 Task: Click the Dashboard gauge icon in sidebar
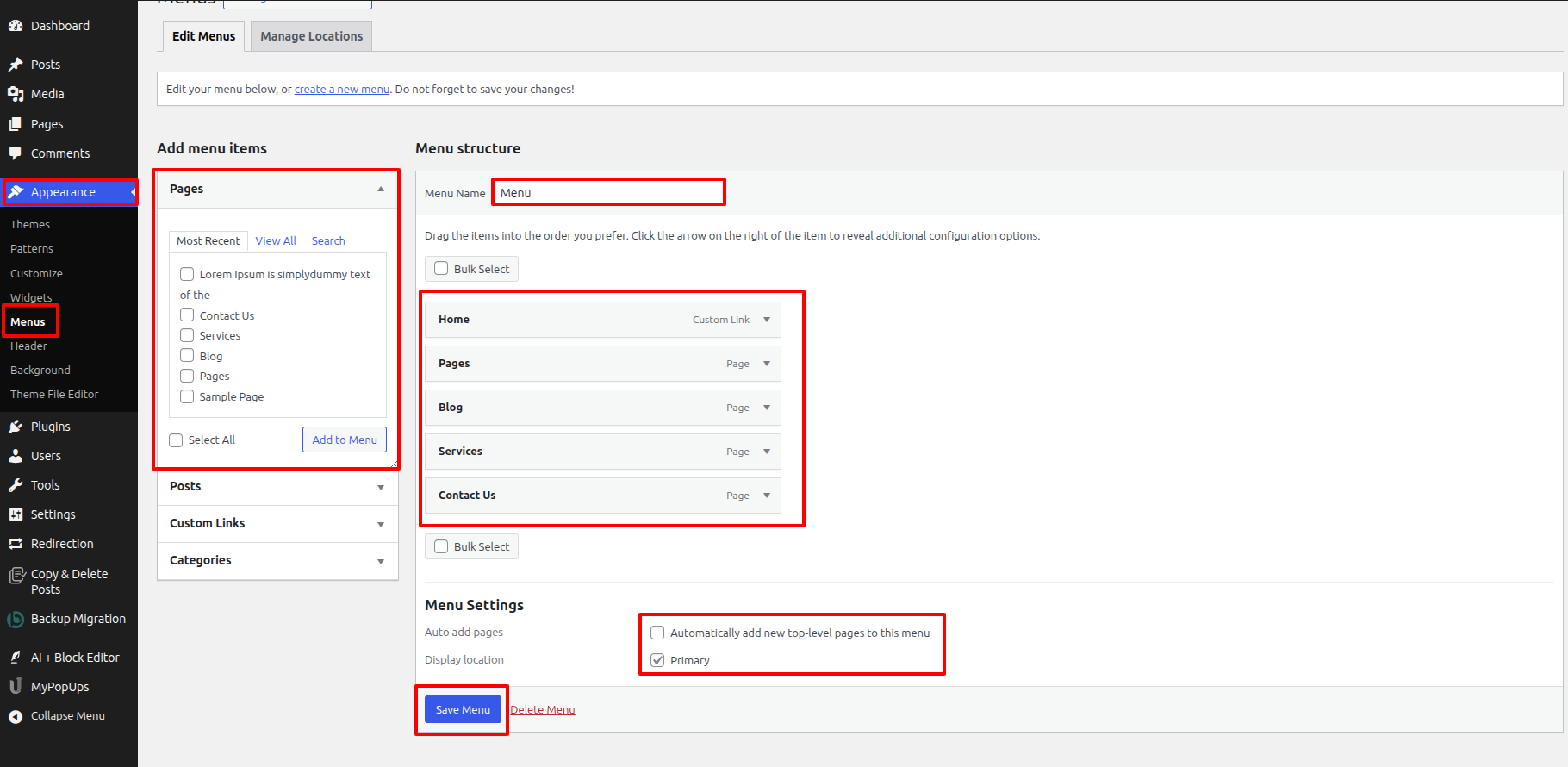[x=16, y=26]
